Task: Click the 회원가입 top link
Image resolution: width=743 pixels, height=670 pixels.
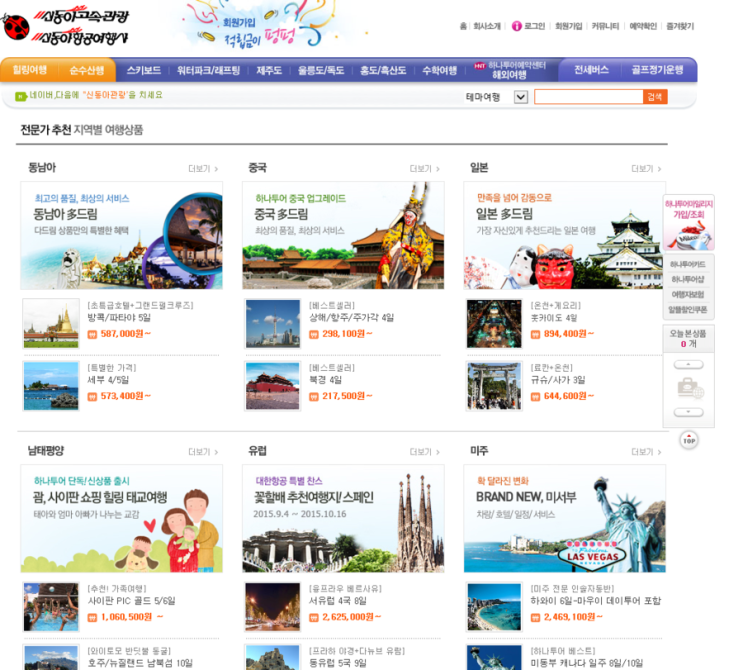Action: (x=569, y=27)
